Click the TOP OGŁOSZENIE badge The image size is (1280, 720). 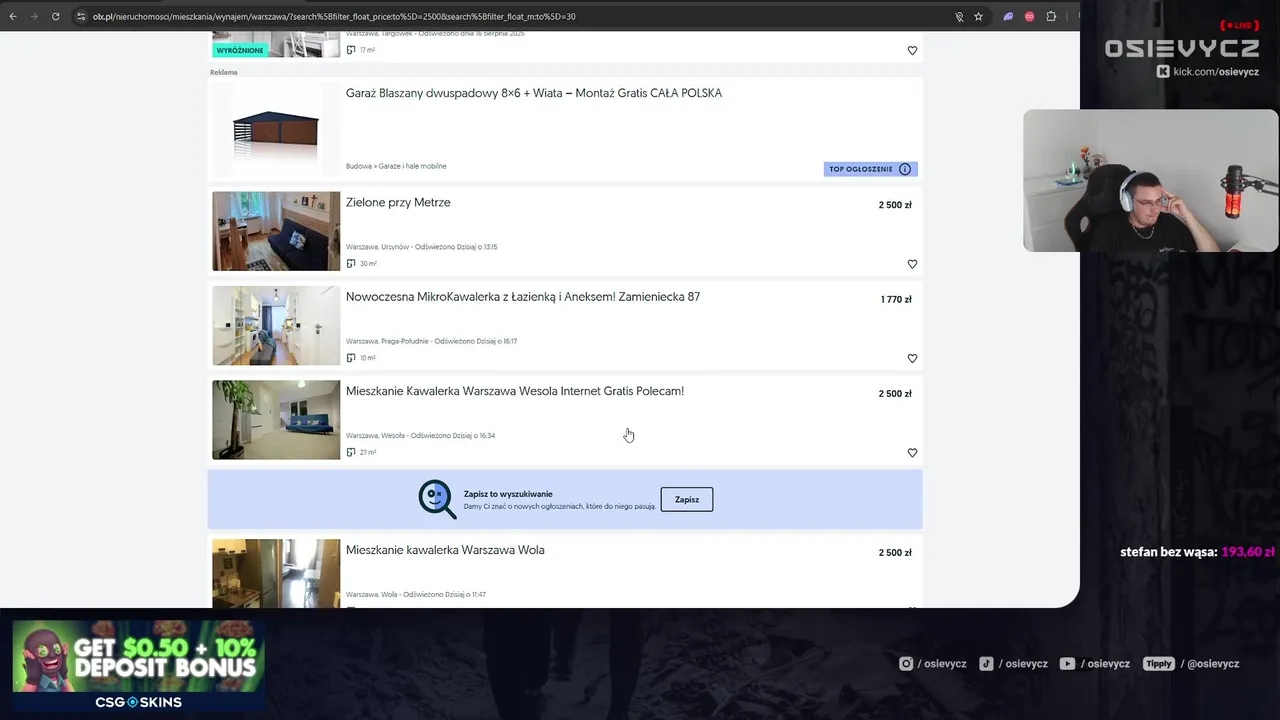871,169
